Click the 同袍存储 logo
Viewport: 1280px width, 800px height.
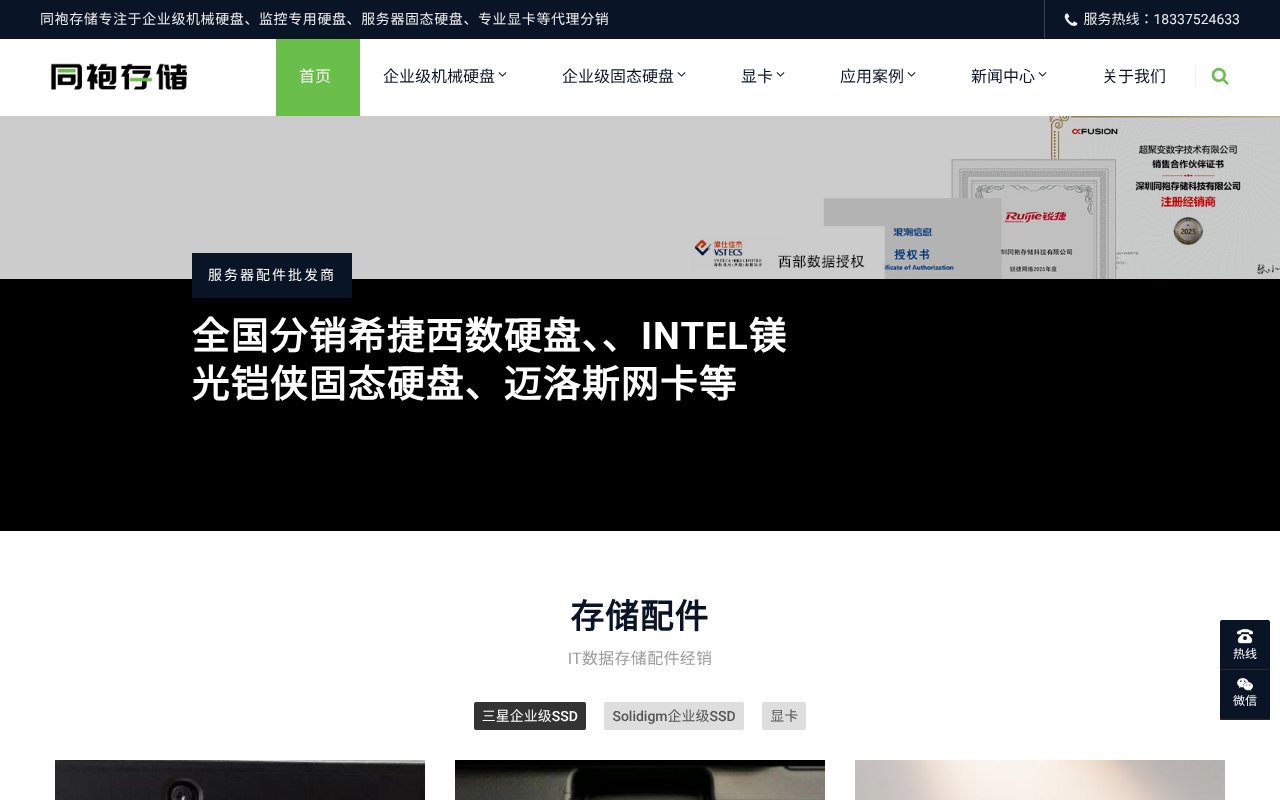click(117, 77)
